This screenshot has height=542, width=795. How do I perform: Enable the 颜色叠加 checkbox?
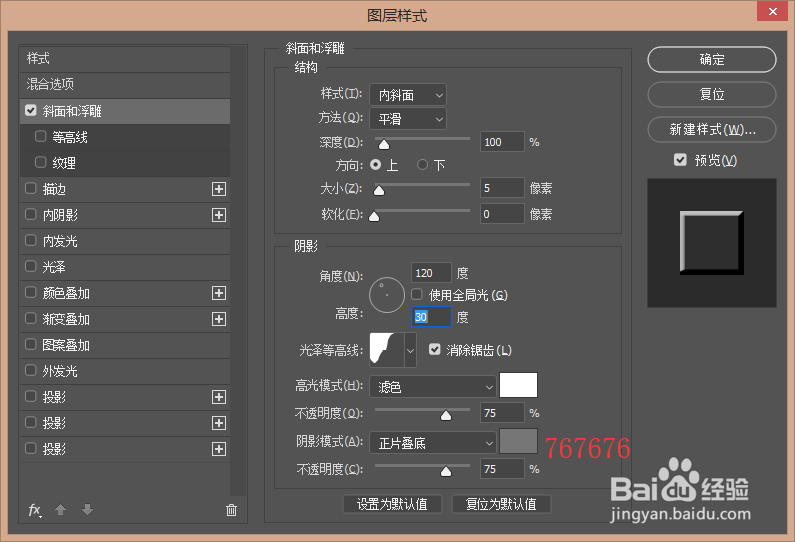coord(31,292)
